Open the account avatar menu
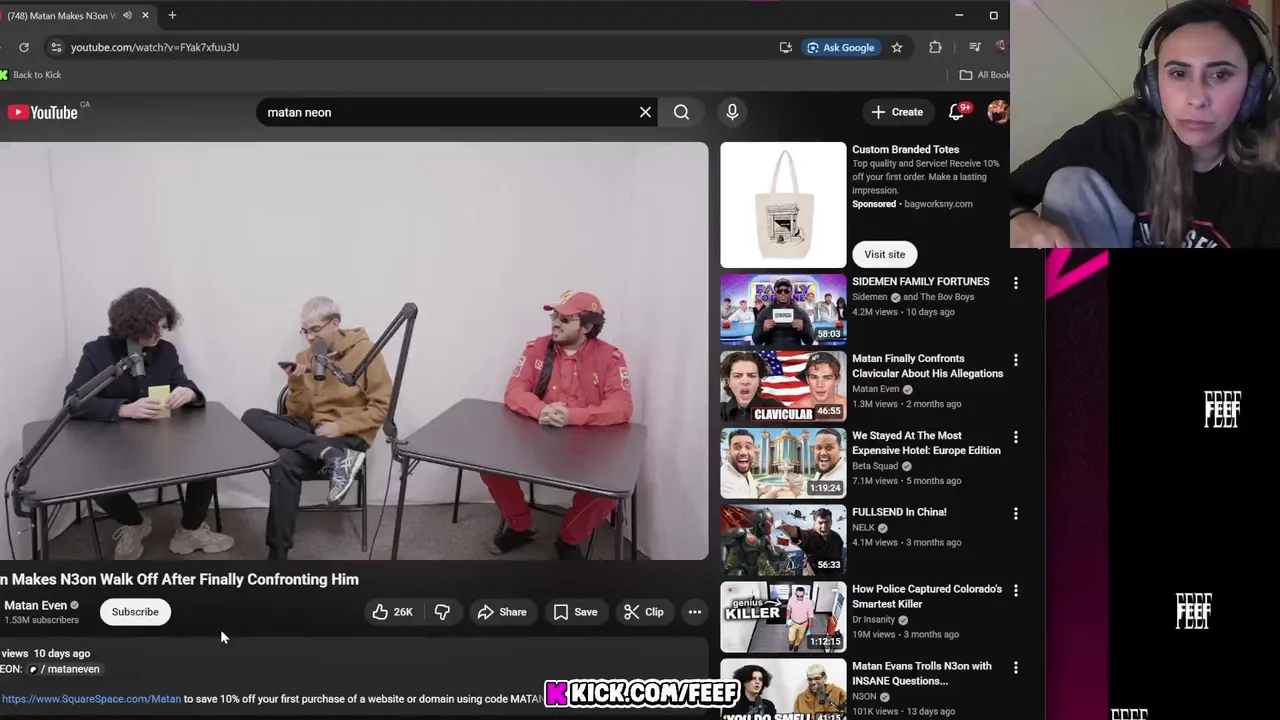1280x720 pixels. click(997, 112)
